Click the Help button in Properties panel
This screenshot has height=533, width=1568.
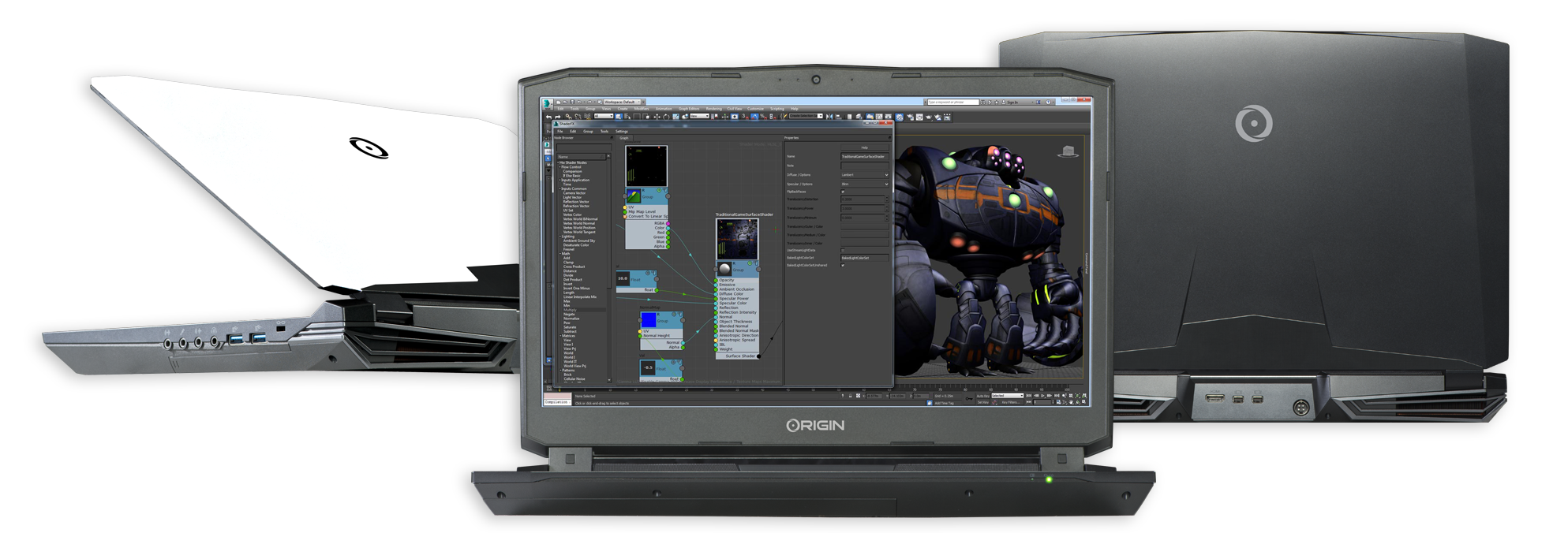pos(864,147)
